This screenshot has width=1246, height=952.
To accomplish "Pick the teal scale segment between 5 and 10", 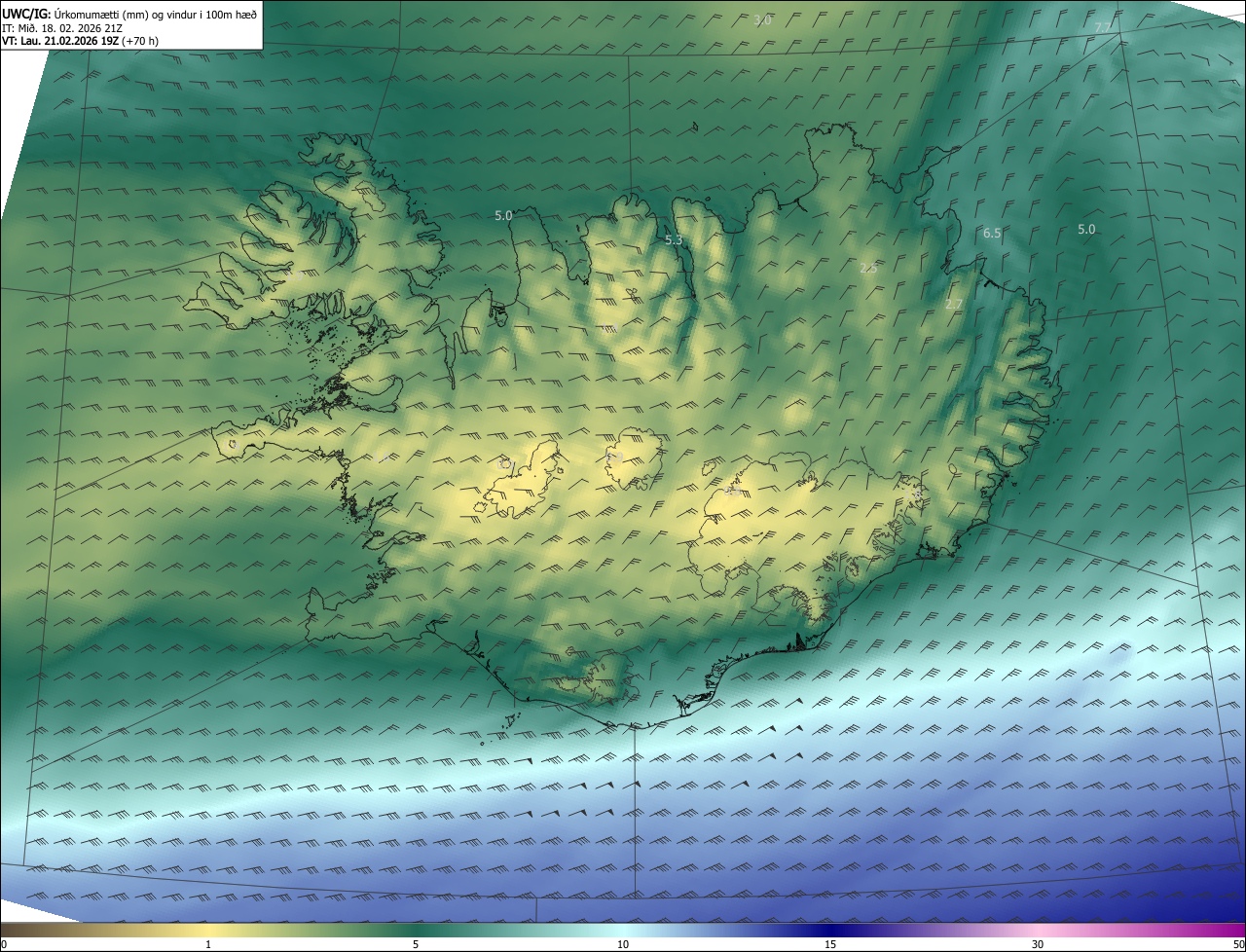I will click(519, 931).
